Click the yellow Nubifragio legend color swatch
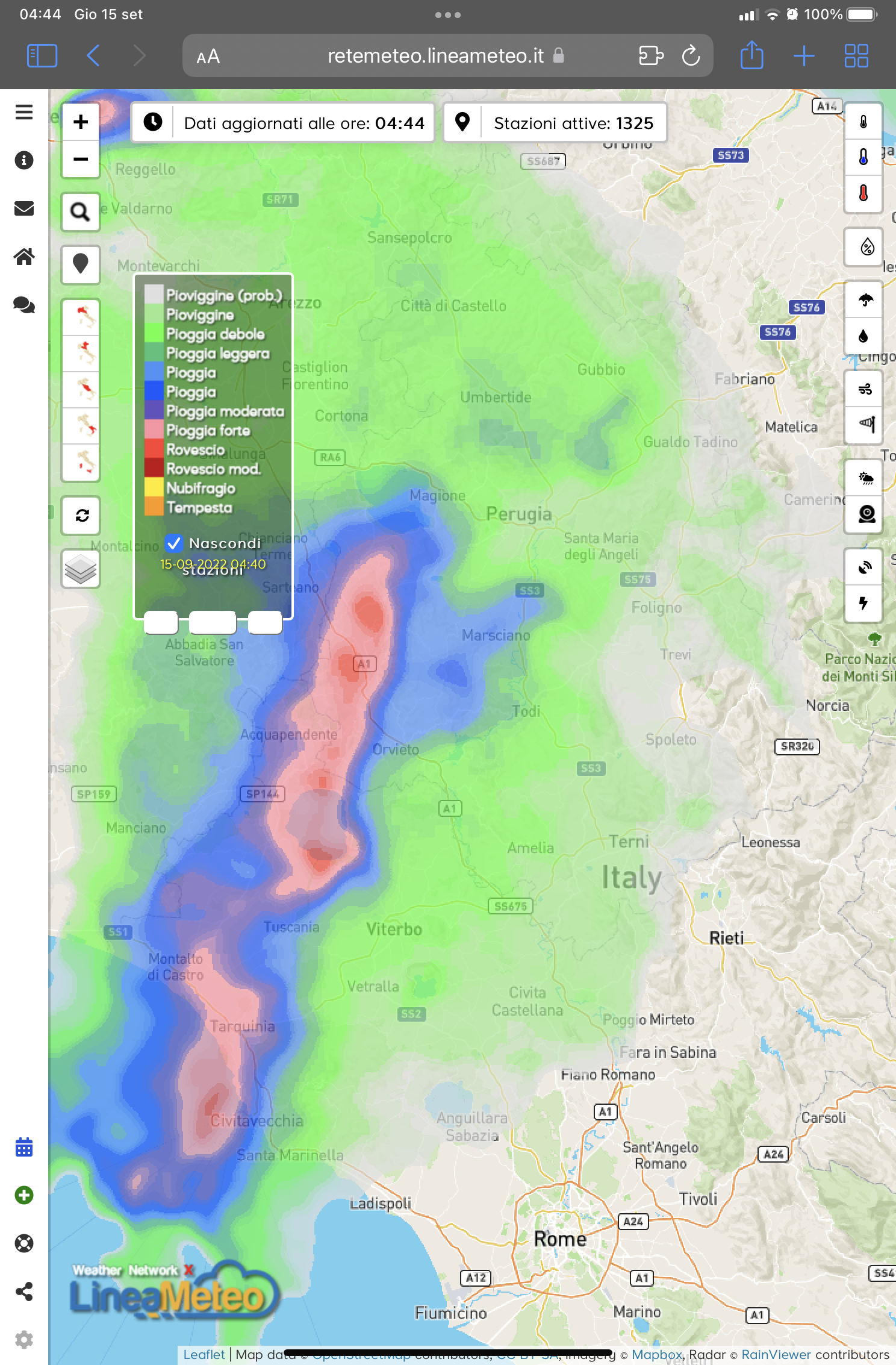This screenshot has height=1365, width=896. (154, 487)
